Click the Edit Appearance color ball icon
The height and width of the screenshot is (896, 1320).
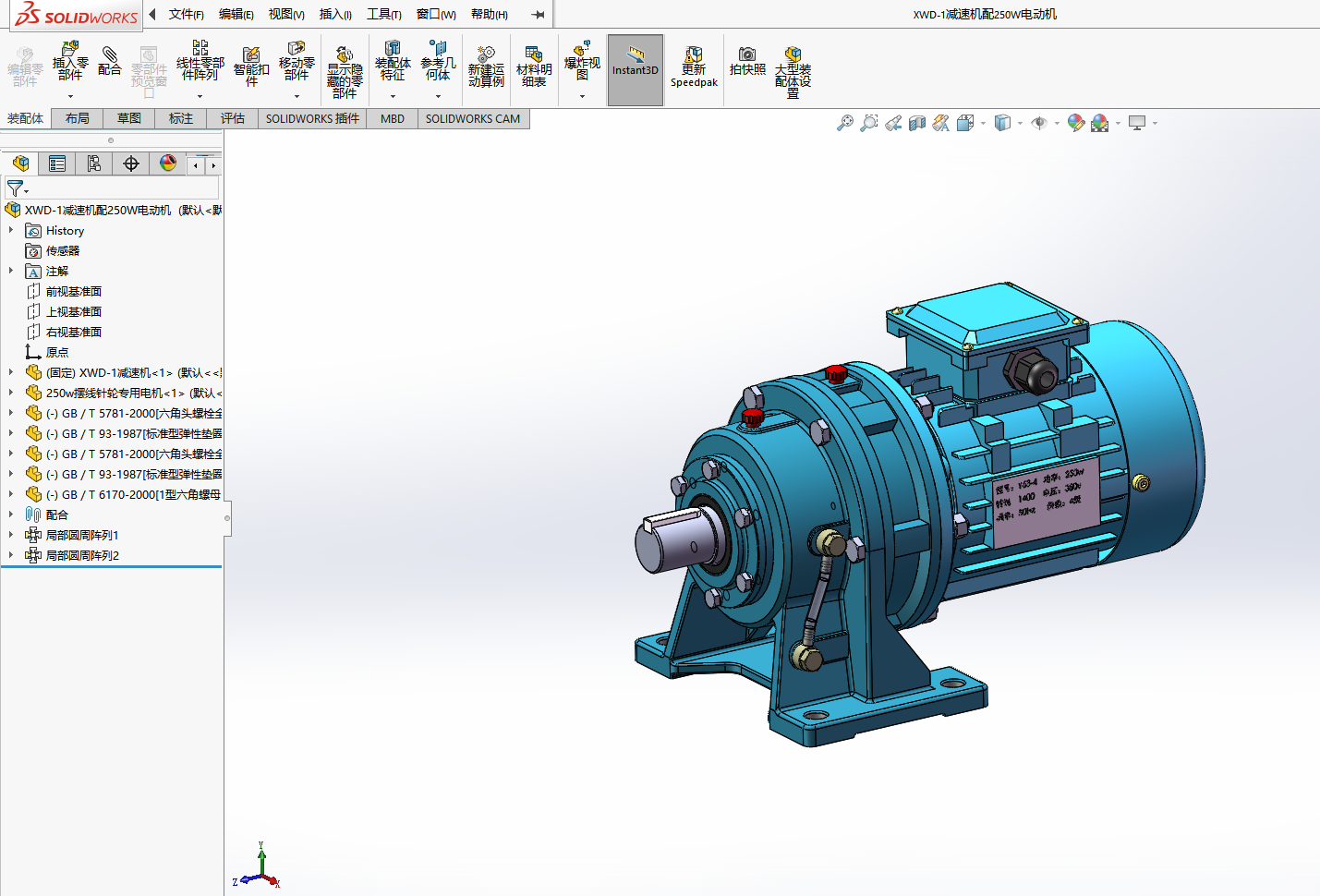click(1076, 123)
